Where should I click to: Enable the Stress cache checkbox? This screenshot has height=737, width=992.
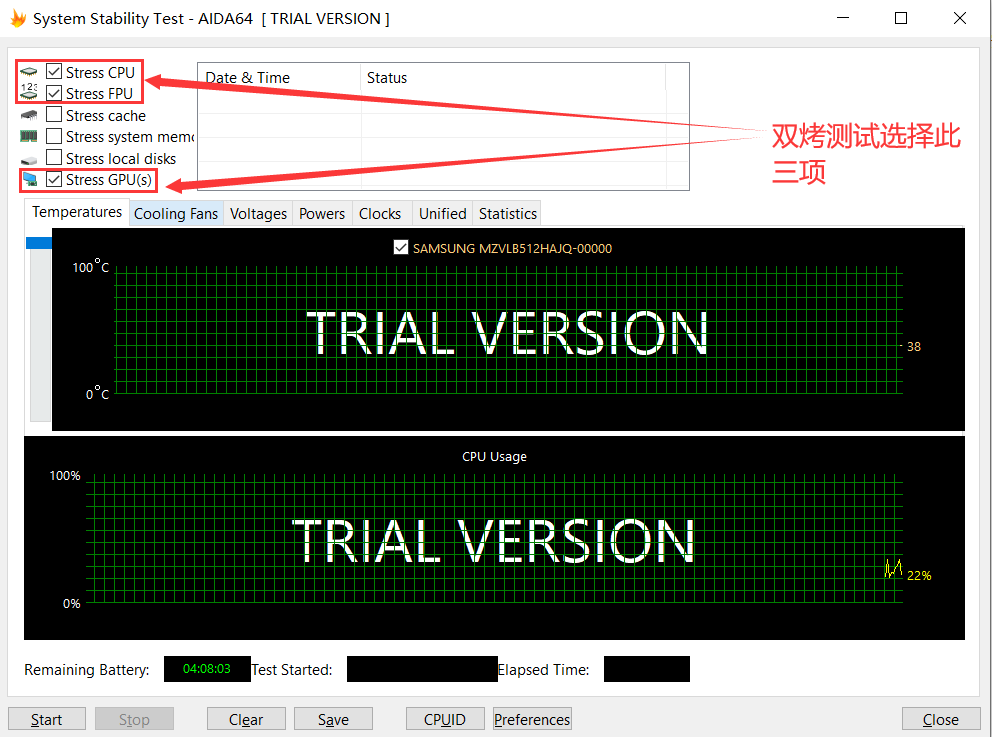pyautogui.click(x=54, y=115)
